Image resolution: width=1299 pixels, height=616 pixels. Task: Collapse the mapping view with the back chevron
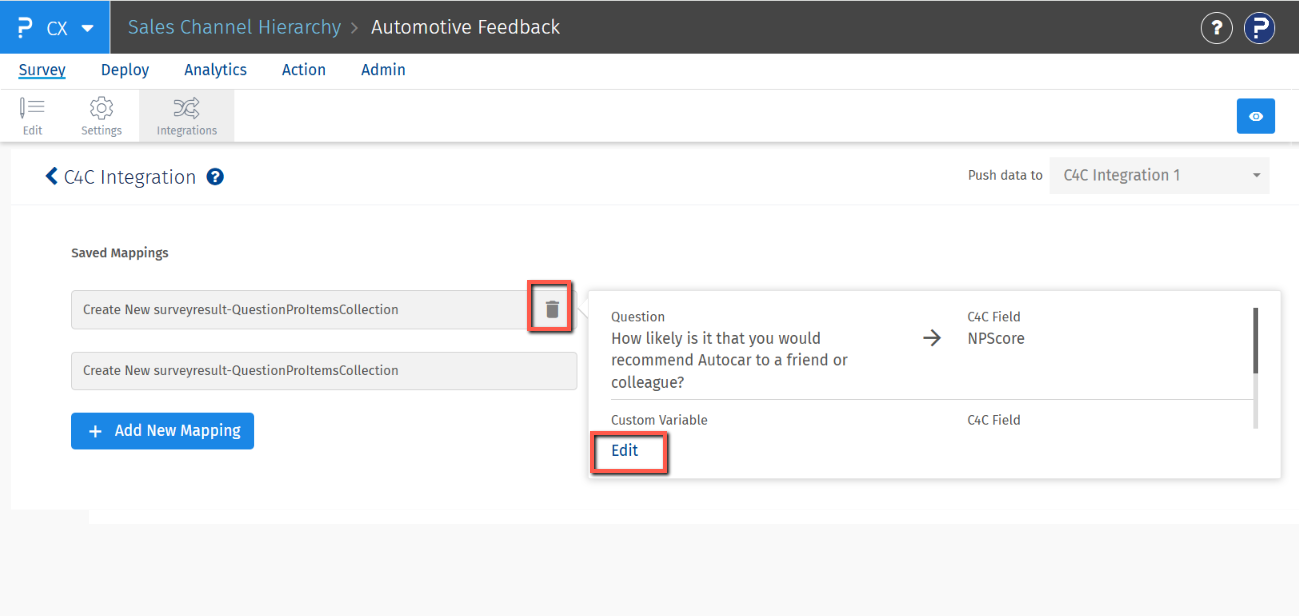51,176
